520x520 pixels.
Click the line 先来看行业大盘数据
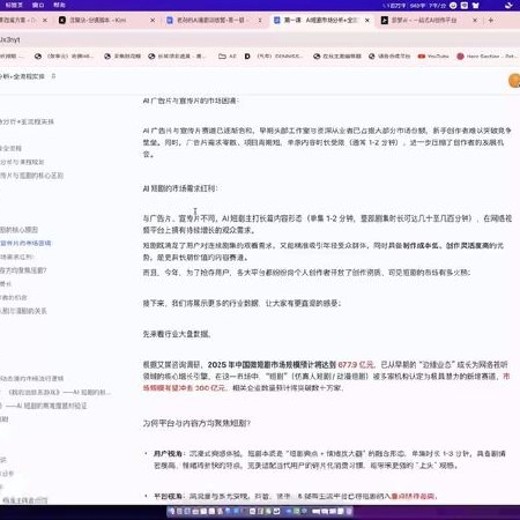click(x=177, y=334)
